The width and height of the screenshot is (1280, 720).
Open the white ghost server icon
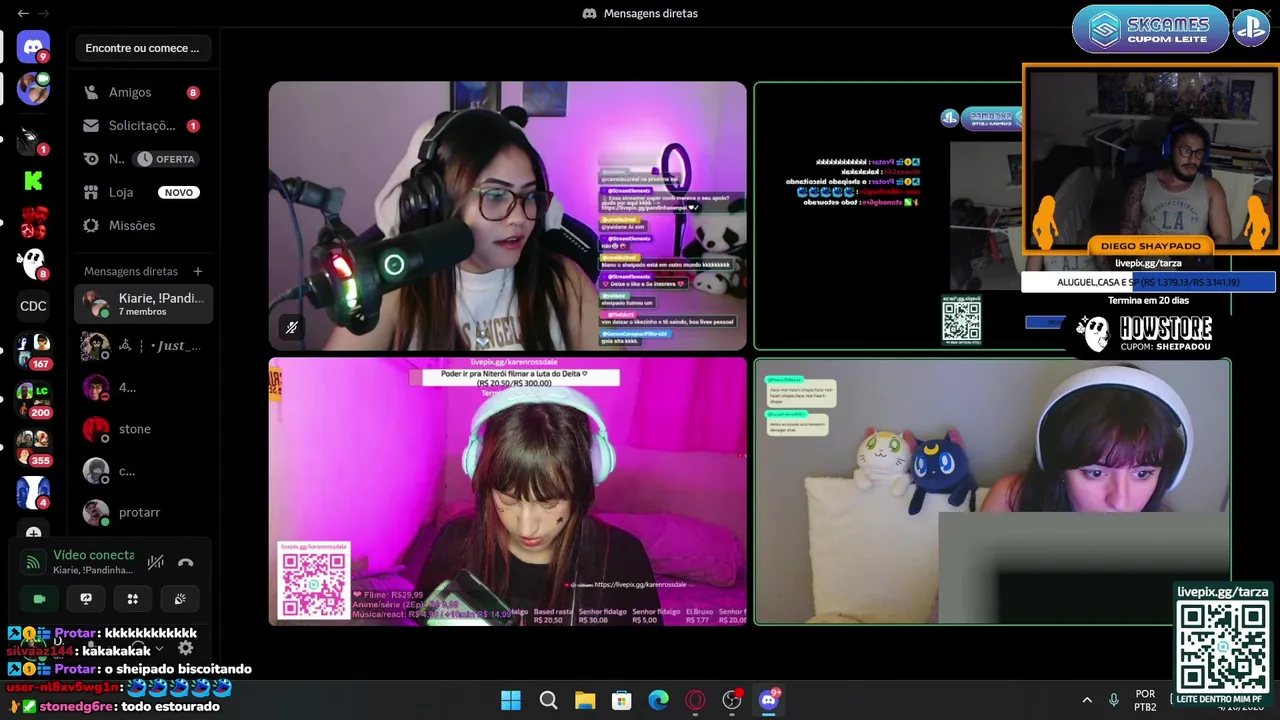[x=33, y=263]
